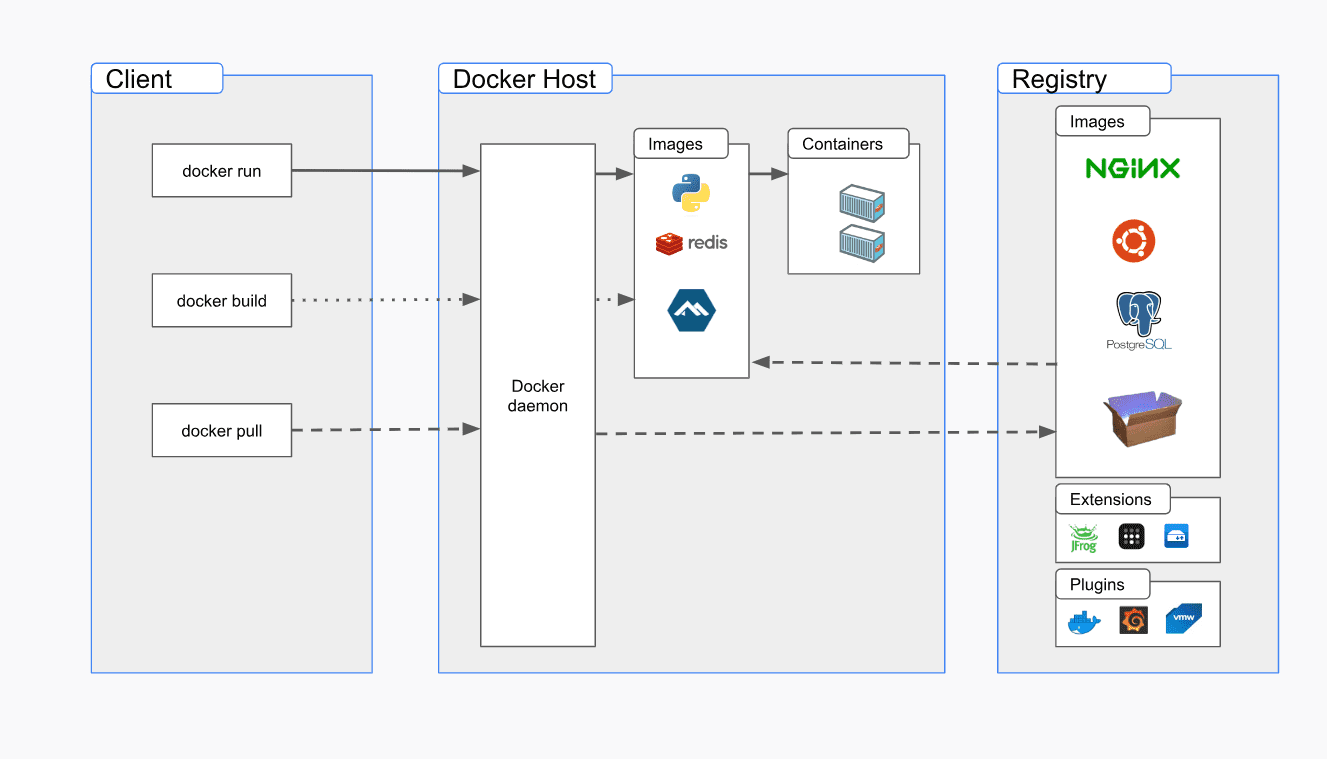Click the open cardboard box icon
The width and height of the screenshot is (1327, 759).
coord(1142,418)
